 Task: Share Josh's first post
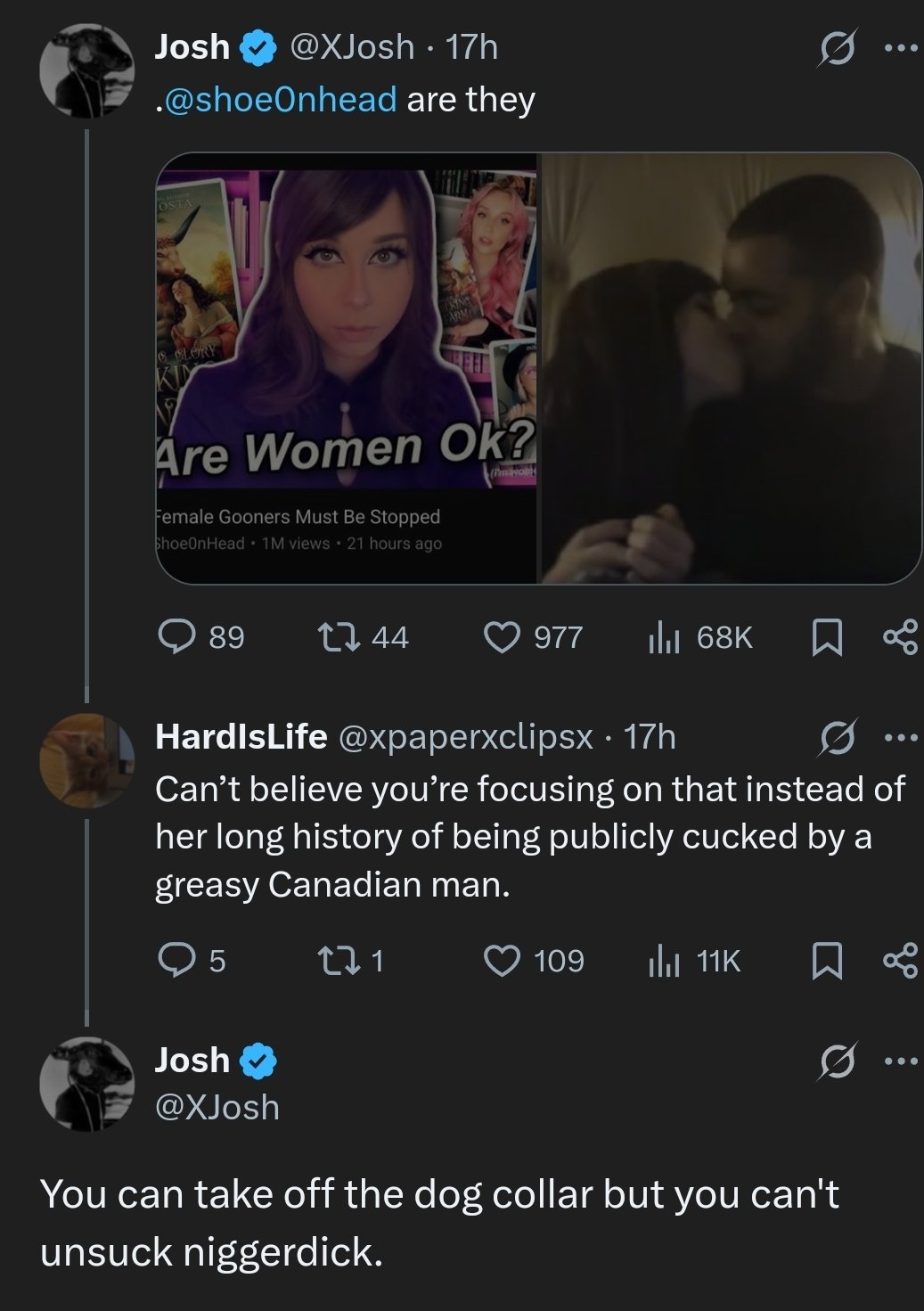[899, 637]
